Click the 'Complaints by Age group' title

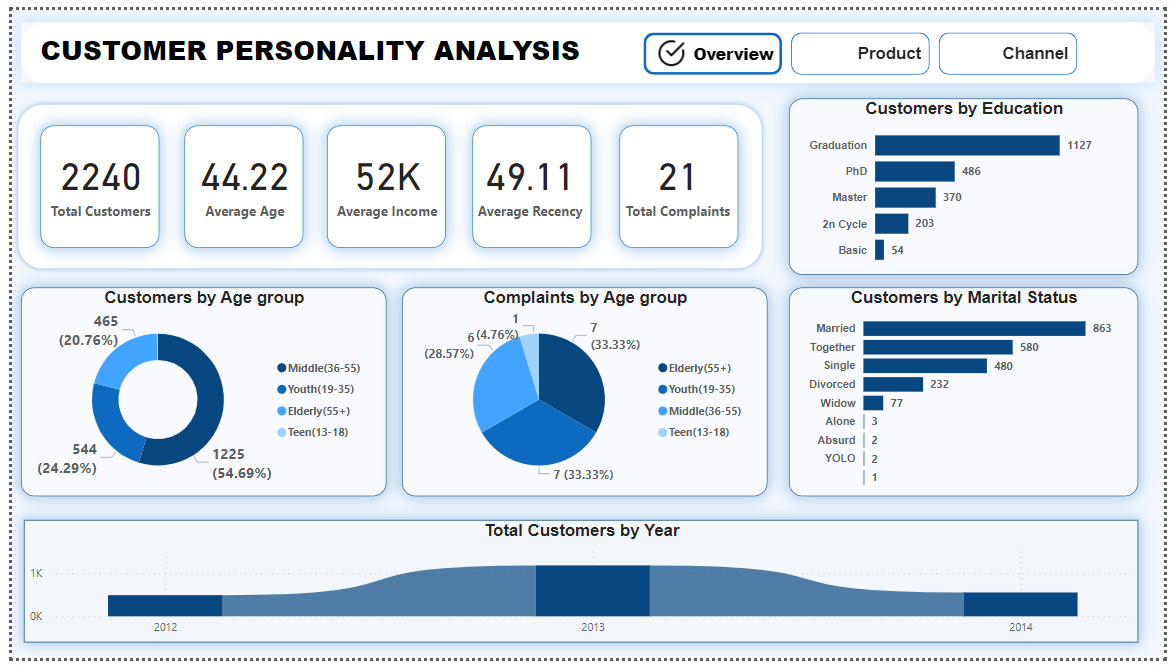pyautogui.click(x=585, y=298)
